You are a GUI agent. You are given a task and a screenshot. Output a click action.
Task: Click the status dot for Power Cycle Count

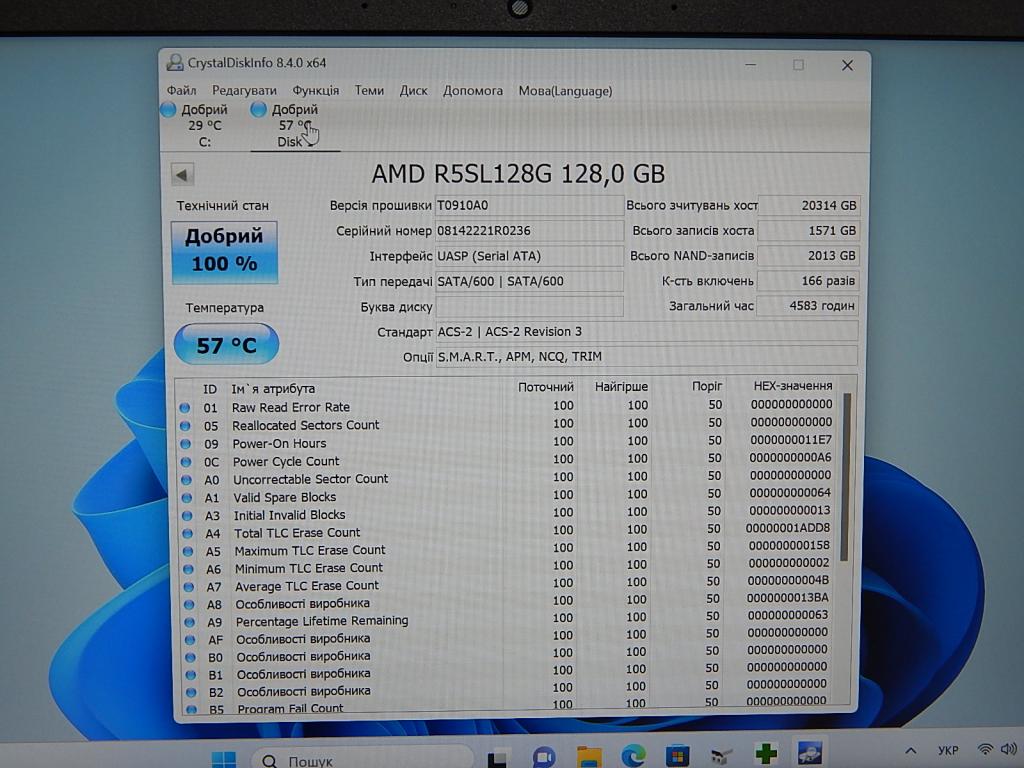point(186,462)
